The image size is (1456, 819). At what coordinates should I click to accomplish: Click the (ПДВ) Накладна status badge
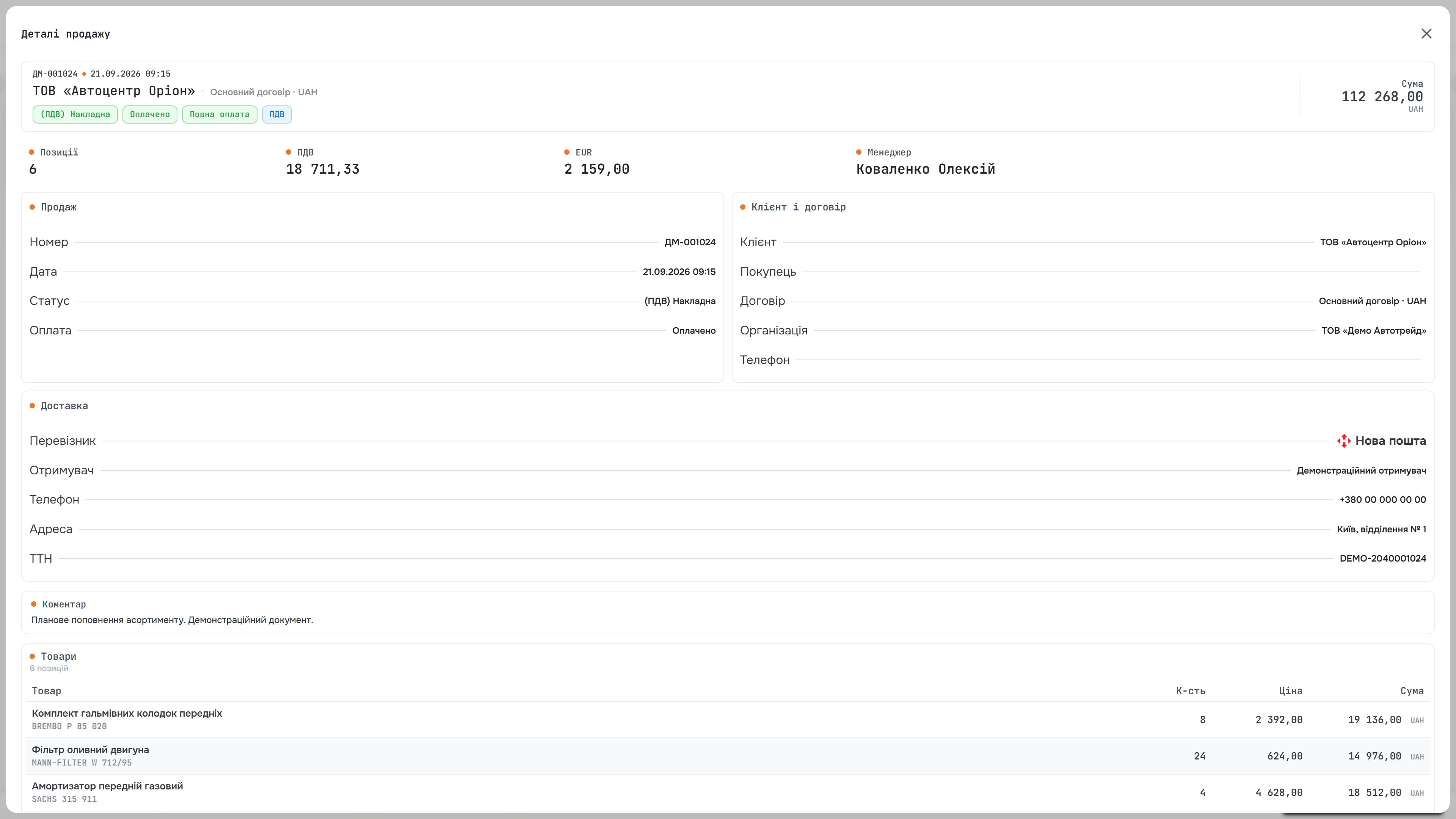point(75,114)
